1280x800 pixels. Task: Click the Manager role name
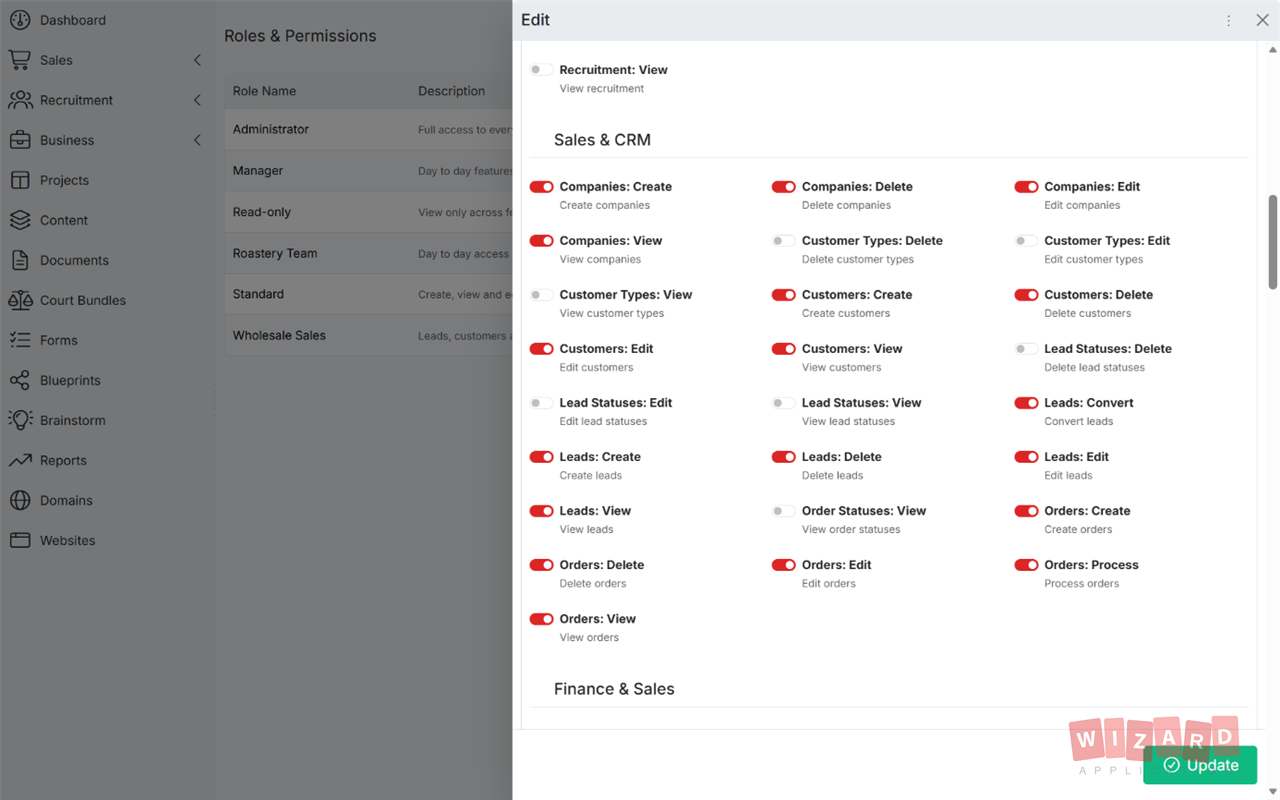coord(258,171)
